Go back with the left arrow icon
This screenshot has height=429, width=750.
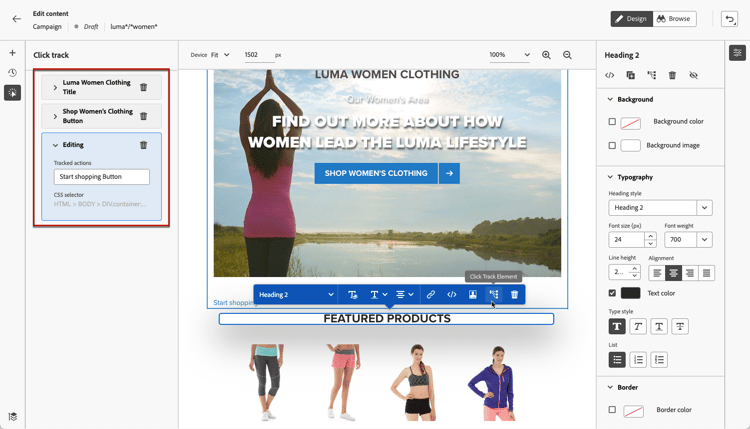tap(17, 19)
